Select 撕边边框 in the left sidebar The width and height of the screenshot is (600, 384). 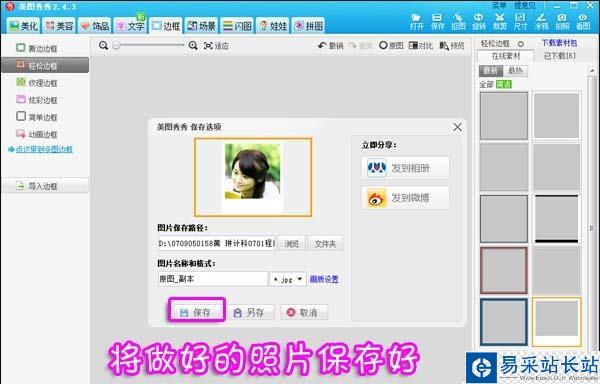(37, 48)
